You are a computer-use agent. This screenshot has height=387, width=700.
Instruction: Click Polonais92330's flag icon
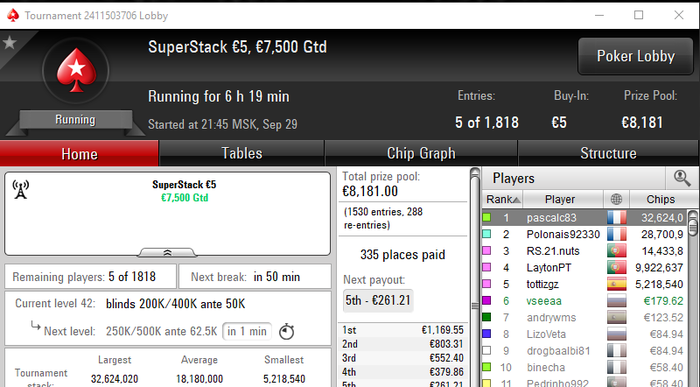pyautogui.click(x=617, y=234)
